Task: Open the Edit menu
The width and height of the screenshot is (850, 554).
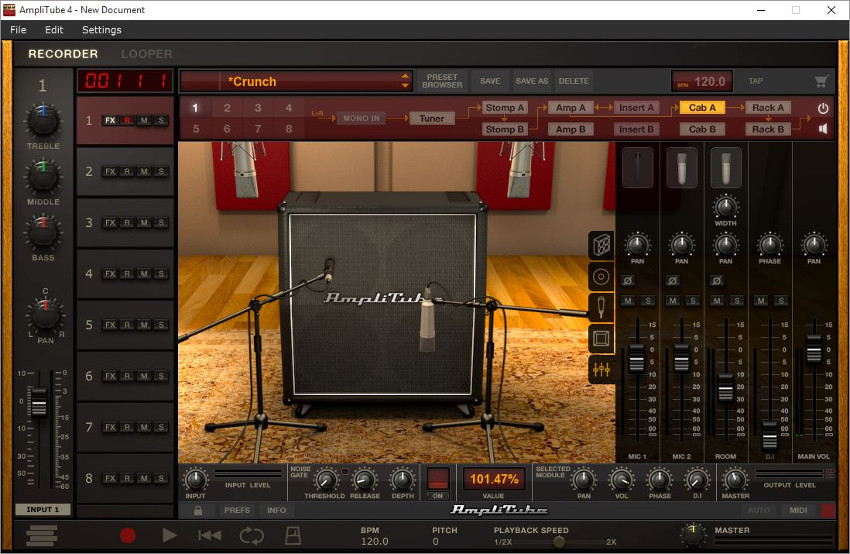Action: [x=54, y=30]
